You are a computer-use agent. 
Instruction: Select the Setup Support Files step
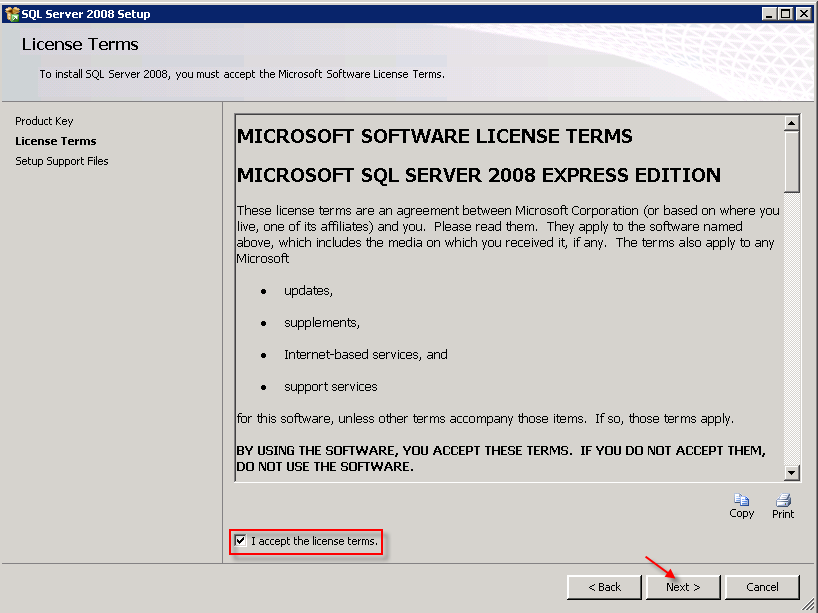click(x=62, y=161)
